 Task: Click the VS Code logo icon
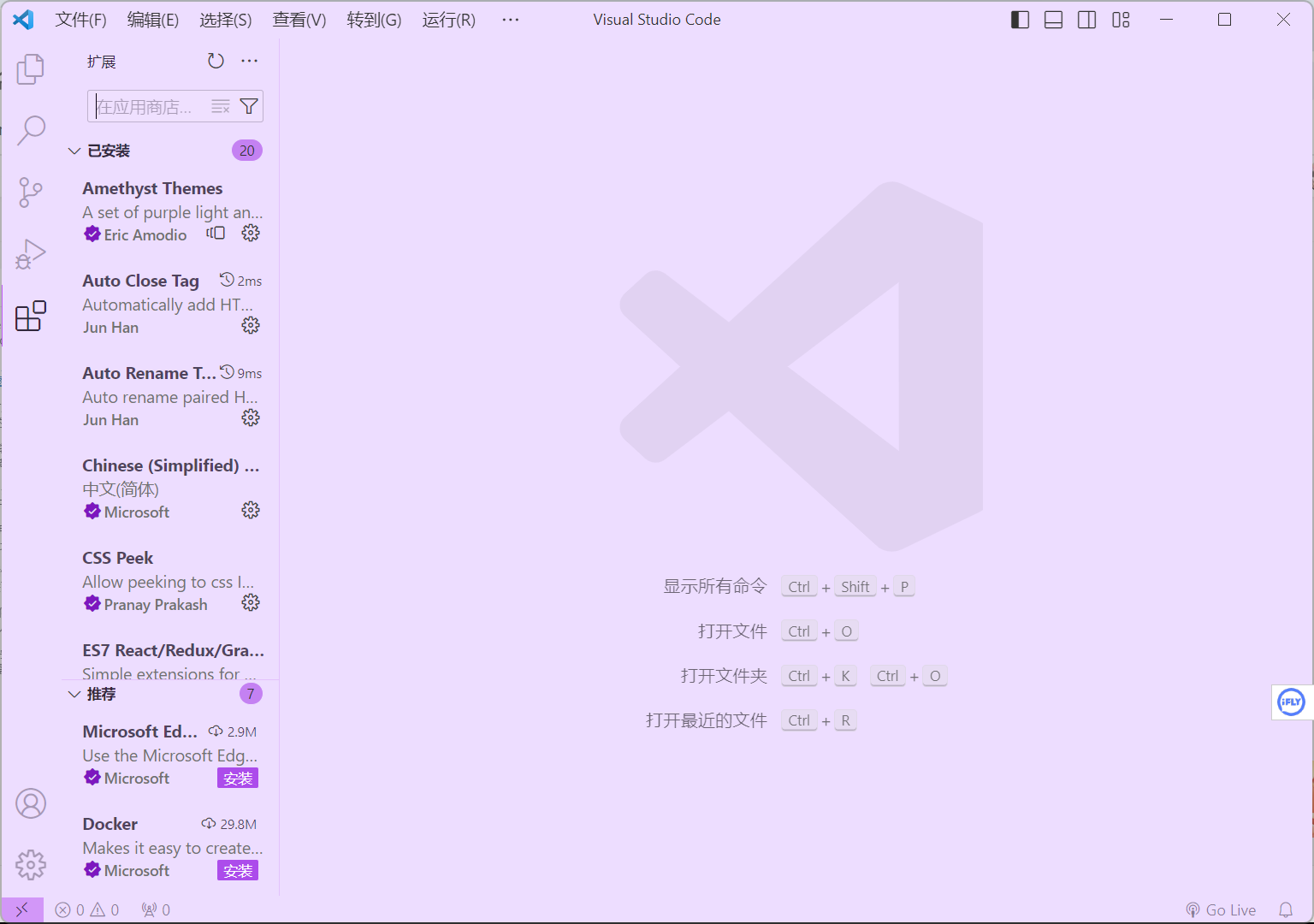coord(23,20)
